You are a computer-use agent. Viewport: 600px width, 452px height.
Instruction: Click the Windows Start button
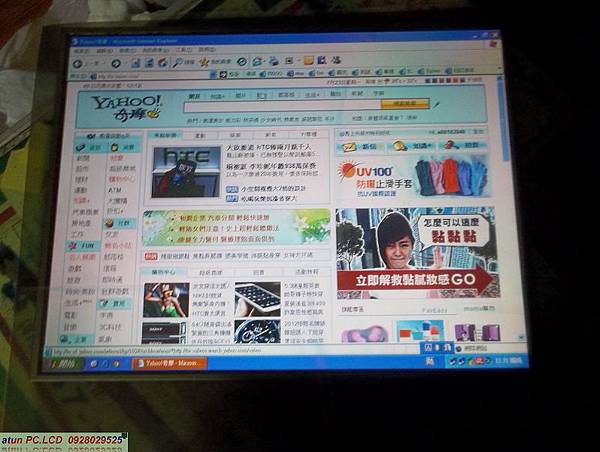63,363
